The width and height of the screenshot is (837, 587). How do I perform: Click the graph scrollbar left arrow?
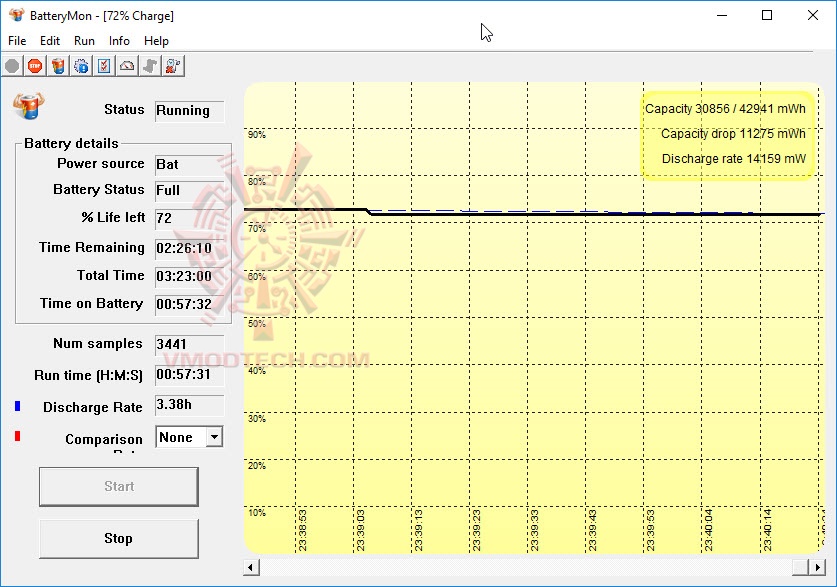click(251, 567)
